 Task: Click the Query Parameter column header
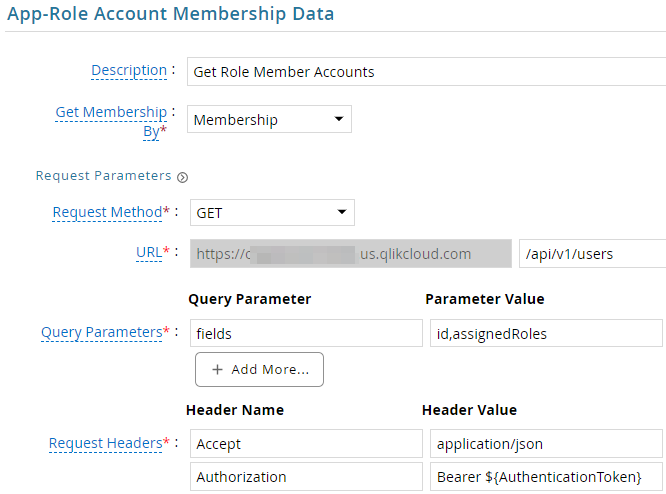[250, 299]
